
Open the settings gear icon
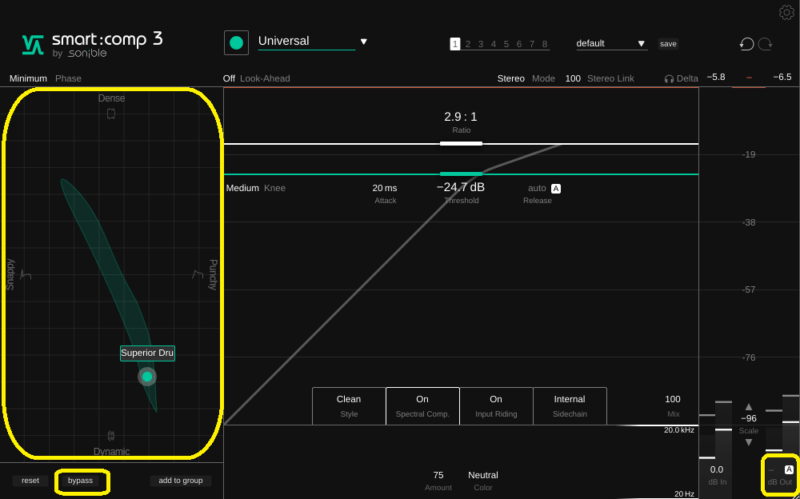point(786,12)
